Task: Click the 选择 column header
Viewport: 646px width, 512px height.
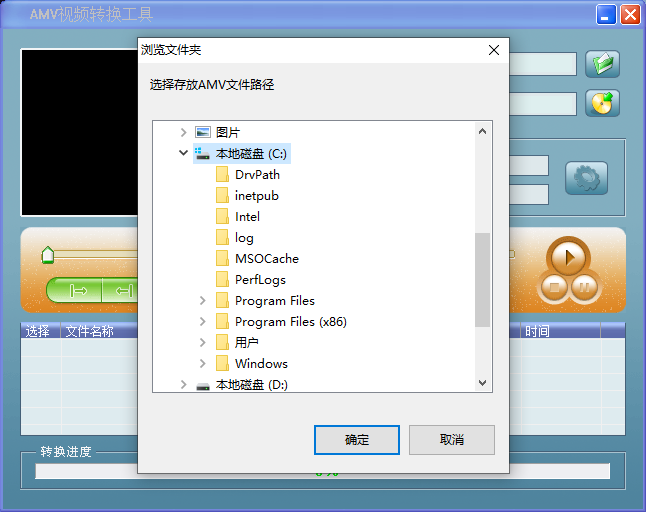Action: click(x=40, y=331)
